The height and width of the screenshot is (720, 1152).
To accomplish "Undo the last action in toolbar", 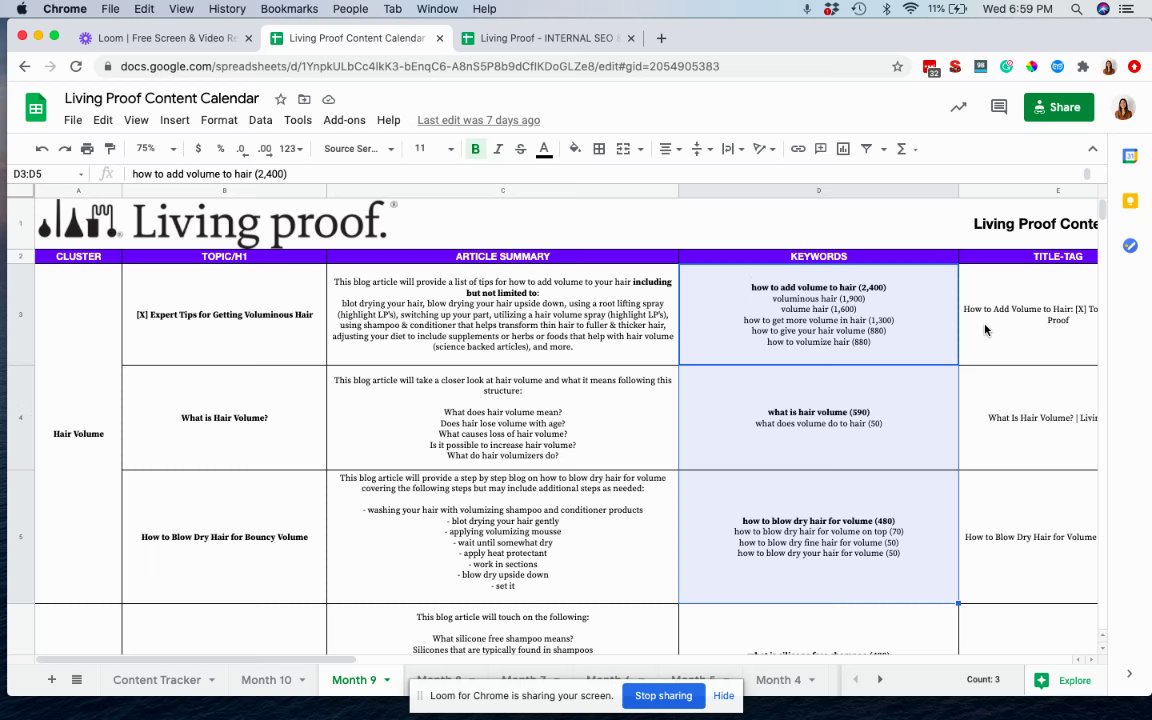I will pos(42,149).
